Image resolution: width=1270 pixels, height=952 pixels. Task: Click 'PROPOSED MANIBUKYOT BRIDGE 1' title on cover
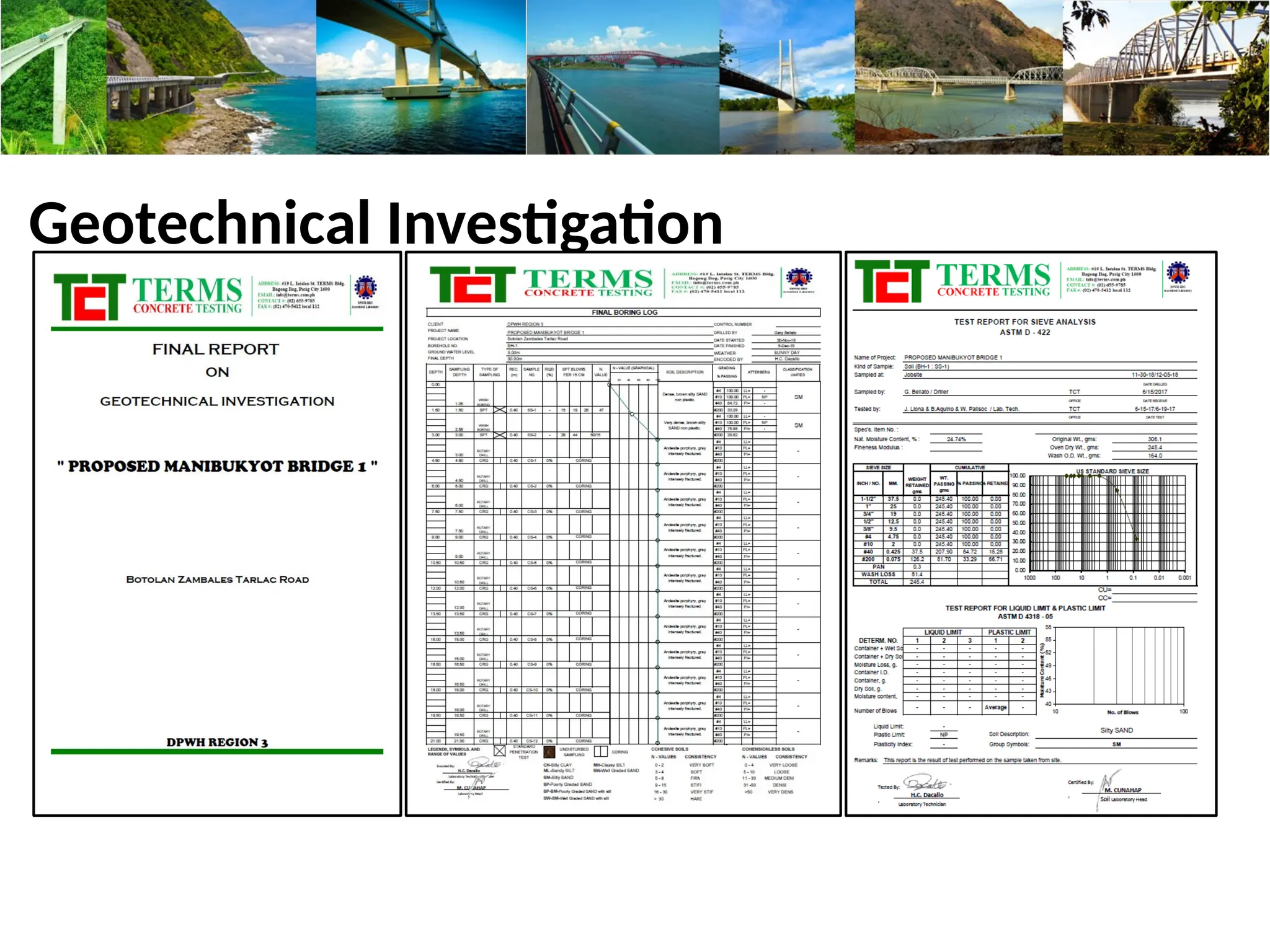tap(217, 466)
